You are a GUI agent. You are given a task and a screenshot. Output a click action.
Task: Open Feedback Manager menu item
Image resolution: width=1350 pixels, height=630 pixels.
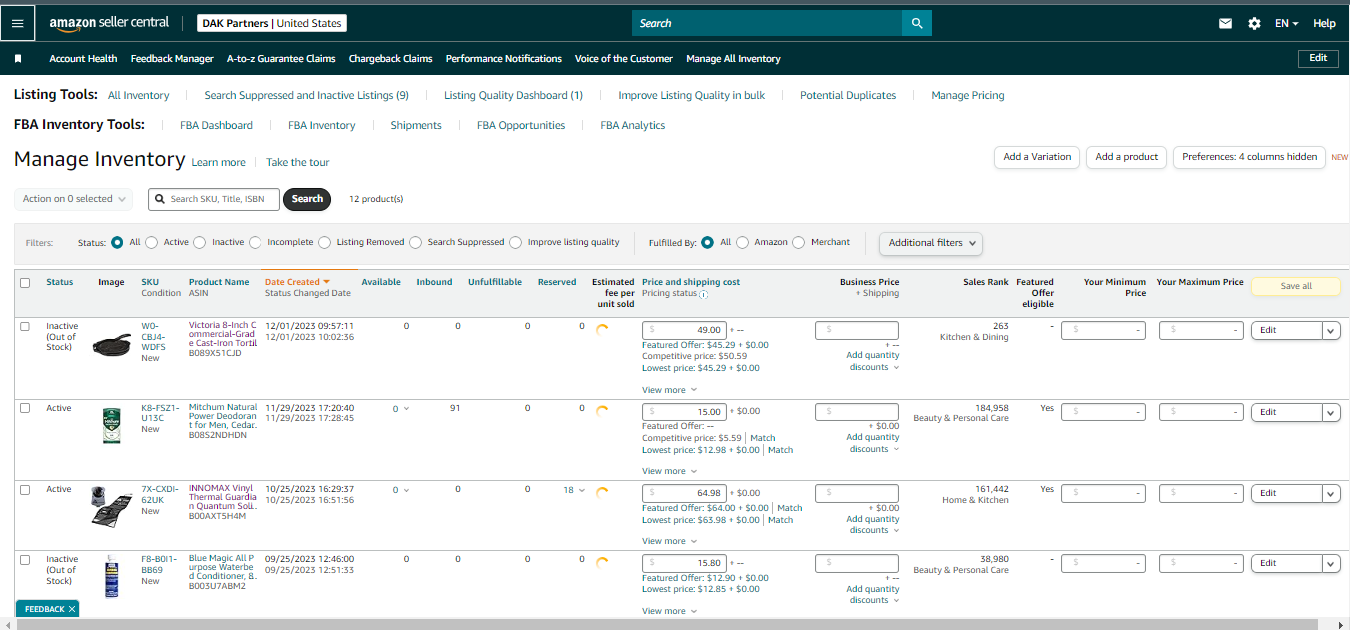[172, 59]
